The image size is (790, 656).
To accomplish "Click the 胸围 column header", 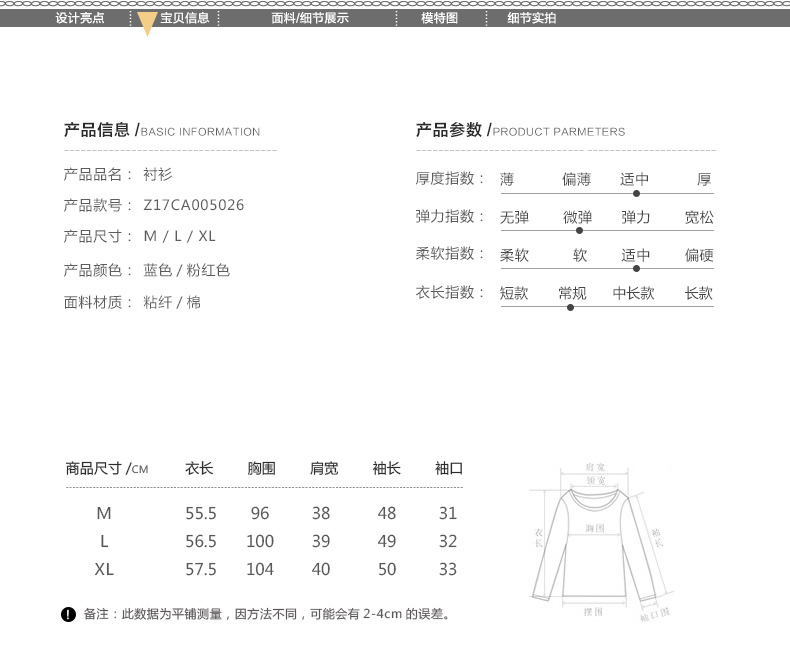I will point(261,468).
